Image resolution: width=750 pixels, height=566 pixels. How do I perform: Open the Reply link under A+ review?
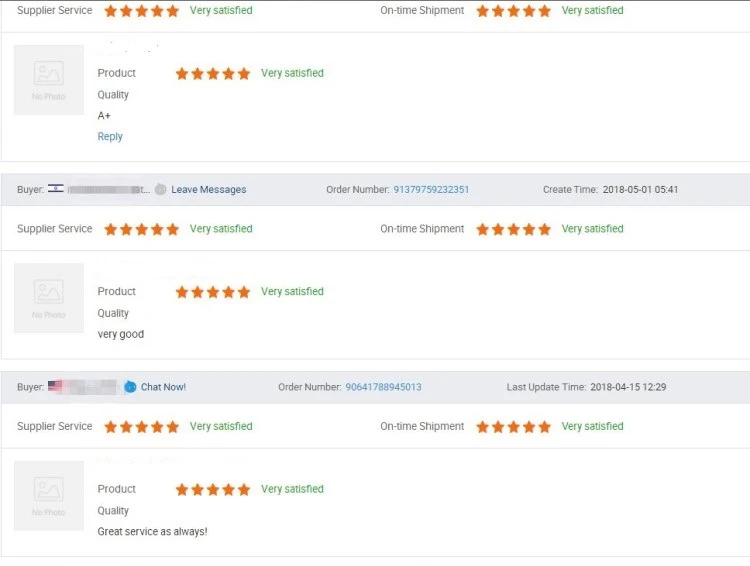(110, 137)
